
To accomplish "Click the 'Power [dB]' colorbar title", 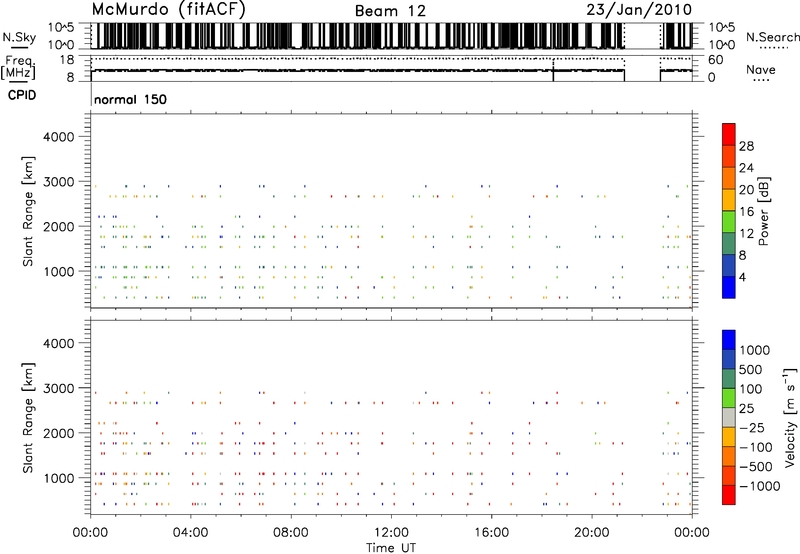I will pos(764,211).
